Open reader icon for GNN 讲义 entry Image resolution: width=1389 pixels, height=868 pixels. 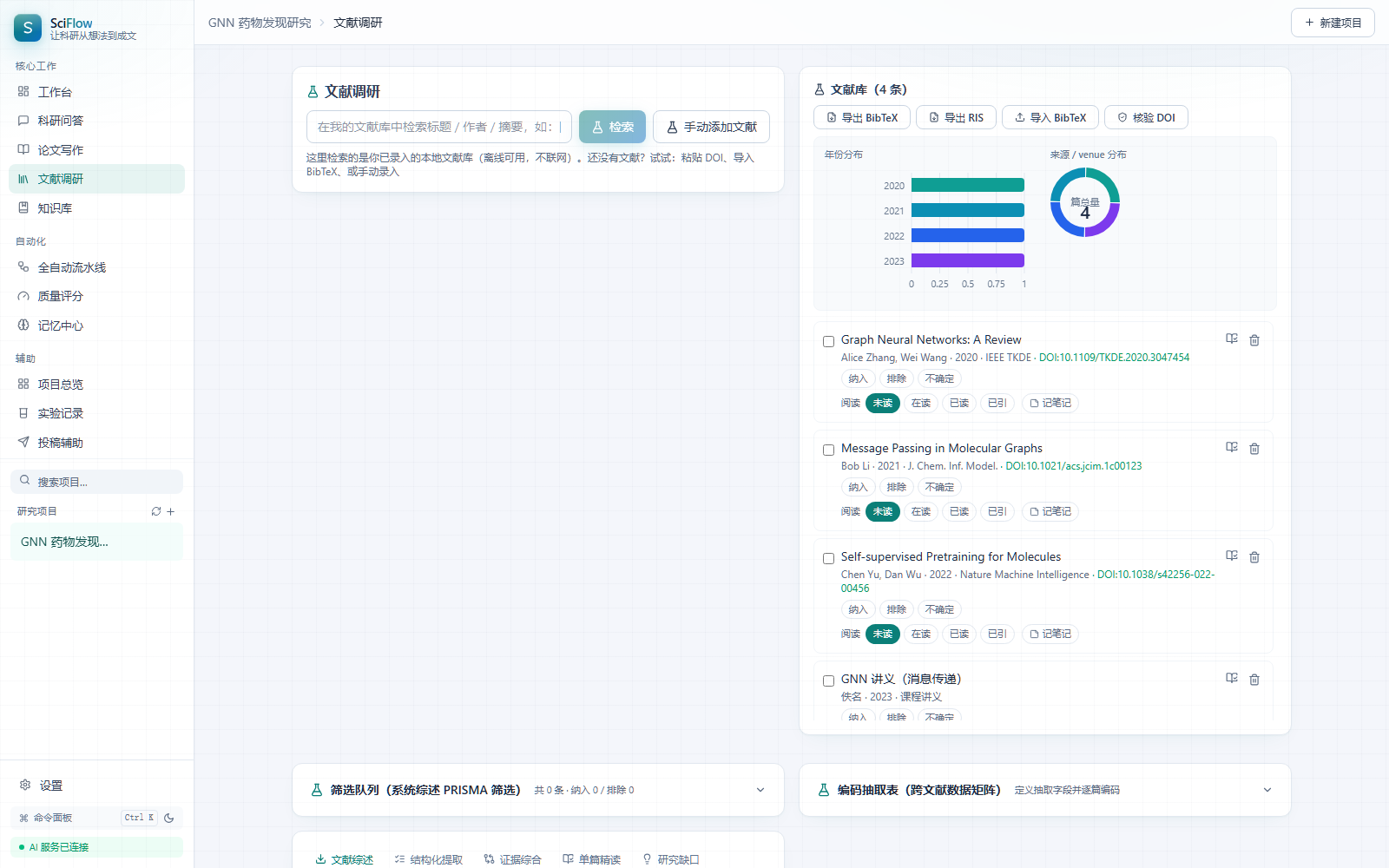[1232, 679]
